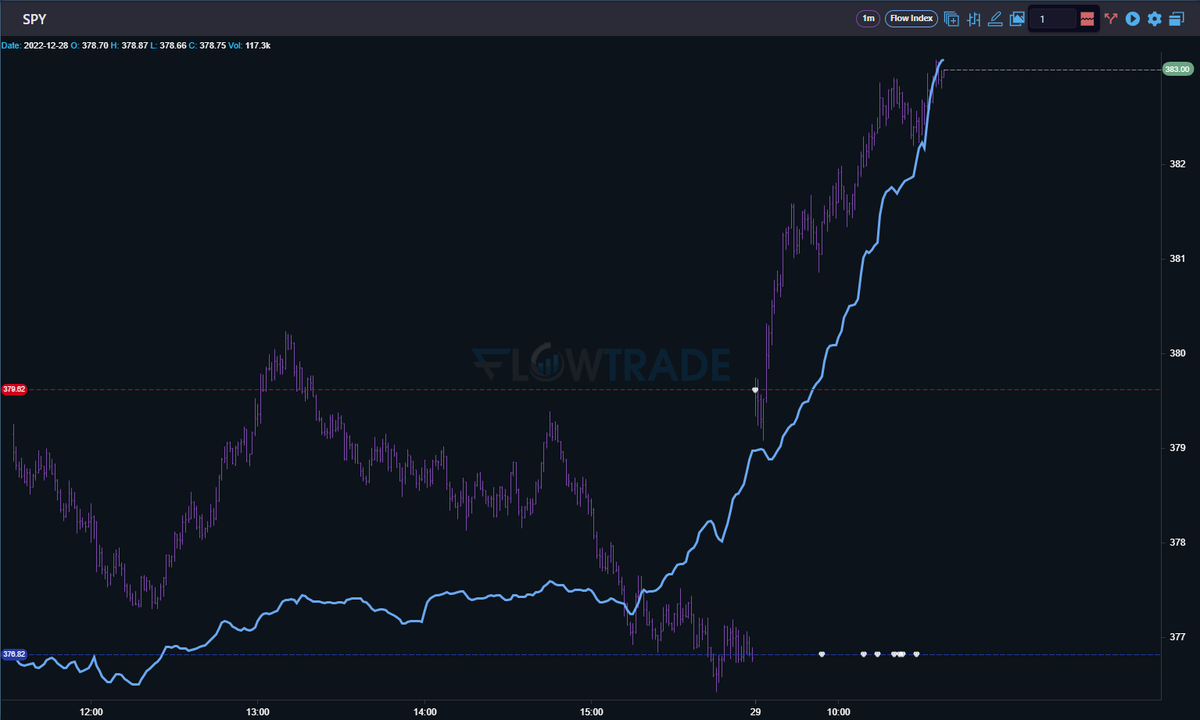The image size is (1200, 720).
Task: Start the chart replay play button
Action: point(1132,18)
